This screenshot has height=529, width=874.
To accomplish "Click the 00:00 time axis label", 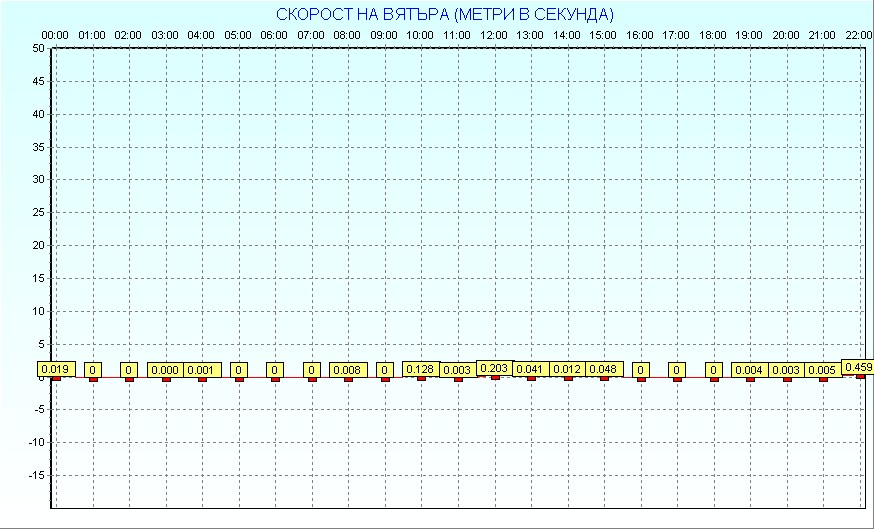I will pyautogui.click(x=55, y=36).
